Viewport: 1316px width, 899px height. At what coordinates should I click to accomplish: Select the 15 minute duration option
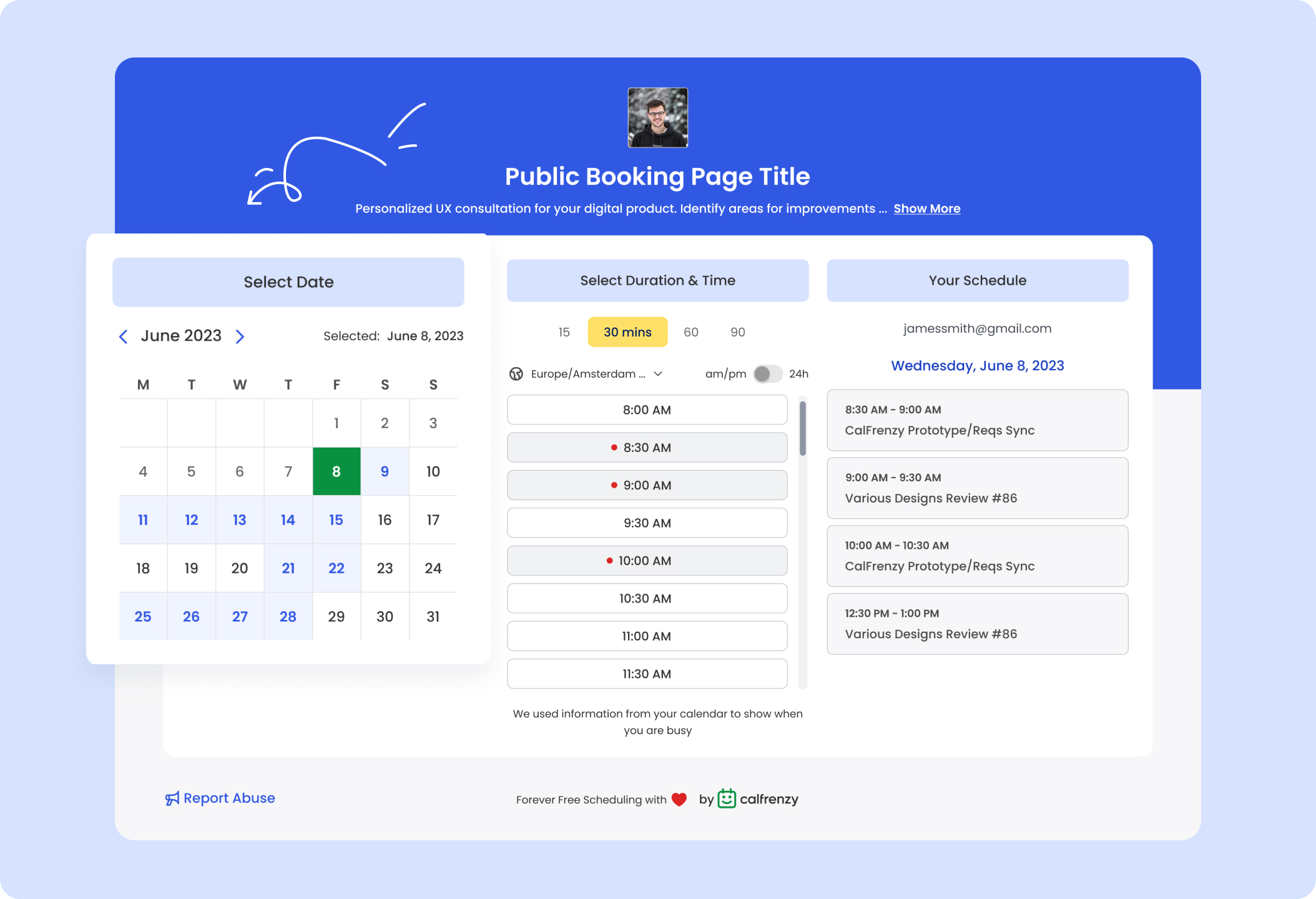click(x=564, y=331)
